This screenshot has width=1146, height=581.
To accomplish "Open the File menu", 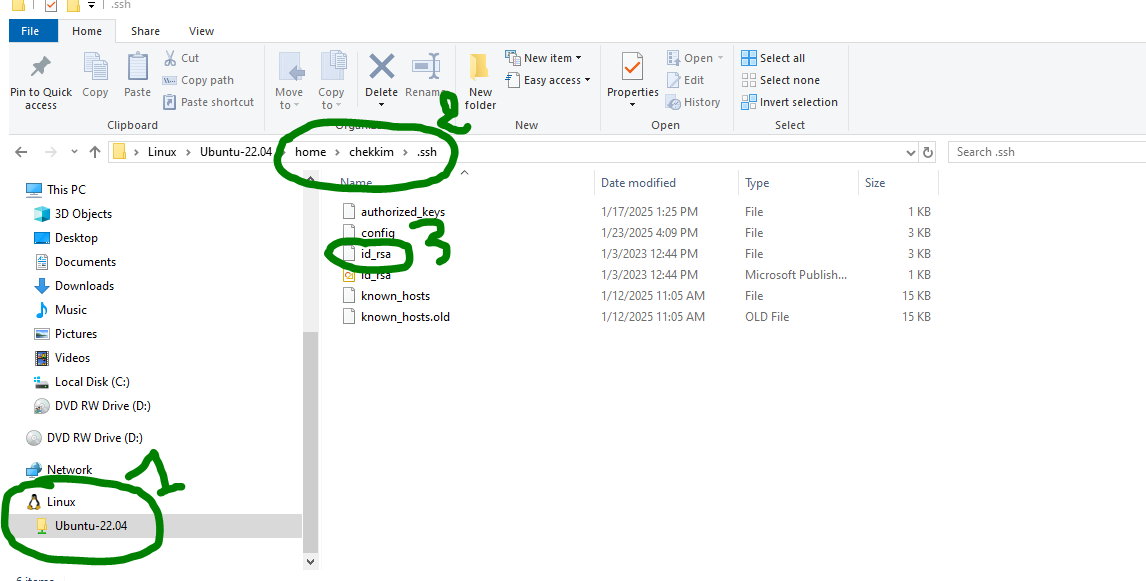I will 31,31.
